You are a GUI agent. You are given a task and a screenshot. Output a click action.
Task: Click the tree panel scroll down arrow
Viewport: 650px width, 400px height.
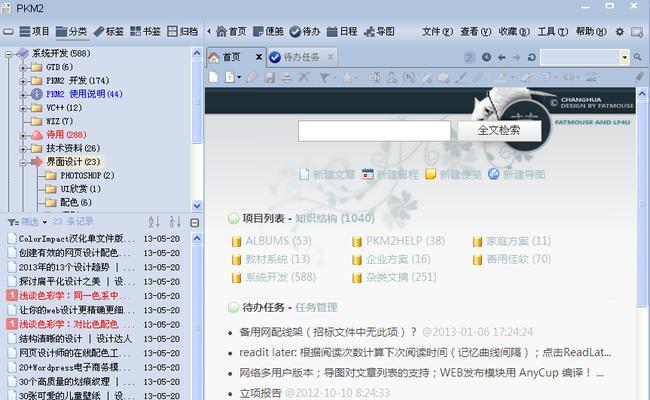[197, 205]
